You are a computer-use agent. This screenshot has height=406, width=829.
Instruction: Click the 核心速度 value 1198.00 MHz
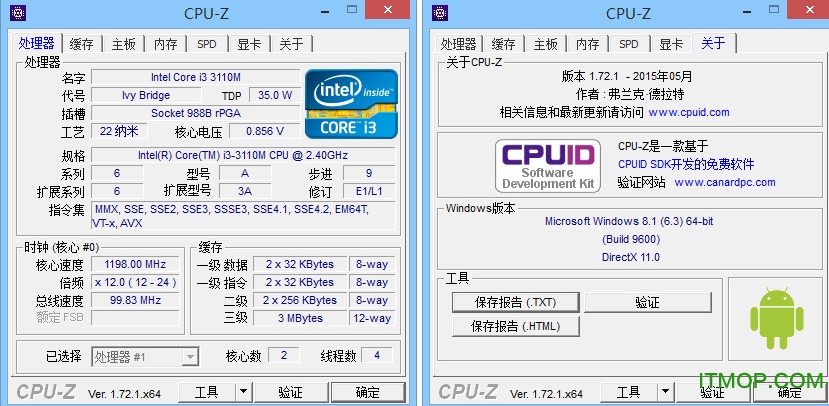coord(135,264)
